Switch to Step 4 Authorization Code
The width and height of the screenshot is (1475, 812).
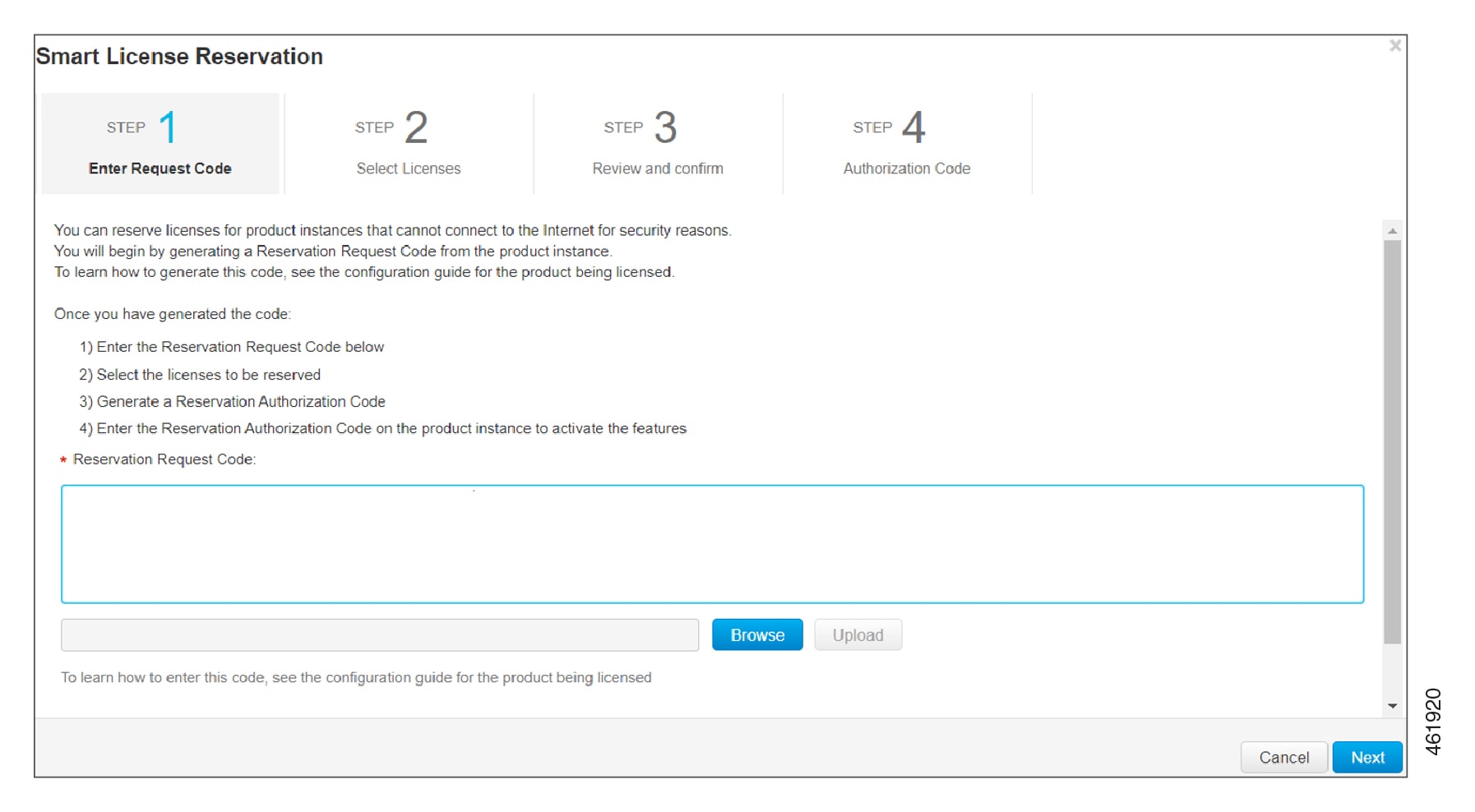pyautogui.click(x=907, y=144)
